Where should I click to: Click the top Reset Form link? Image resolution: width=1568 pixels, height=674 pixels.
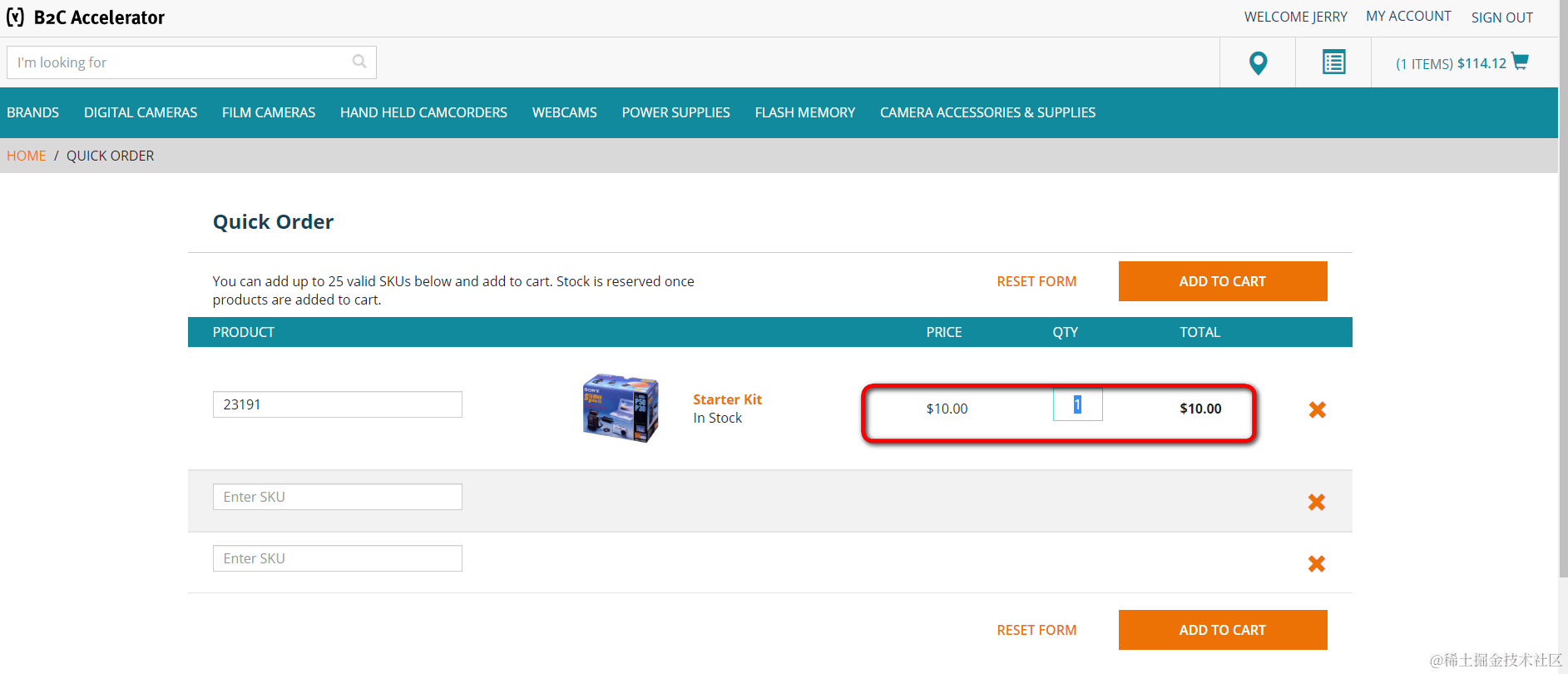[x=1036, y=281]
